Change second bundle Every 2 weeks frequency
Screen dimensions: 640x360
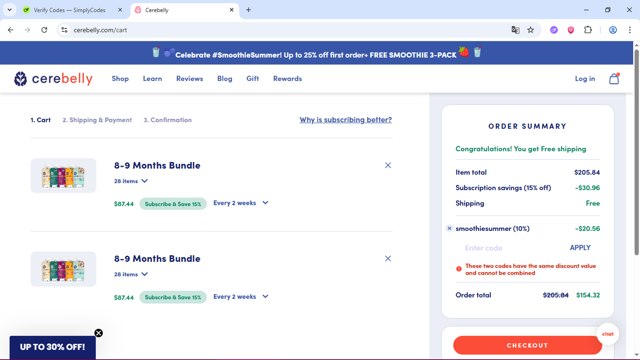point(241,296)
